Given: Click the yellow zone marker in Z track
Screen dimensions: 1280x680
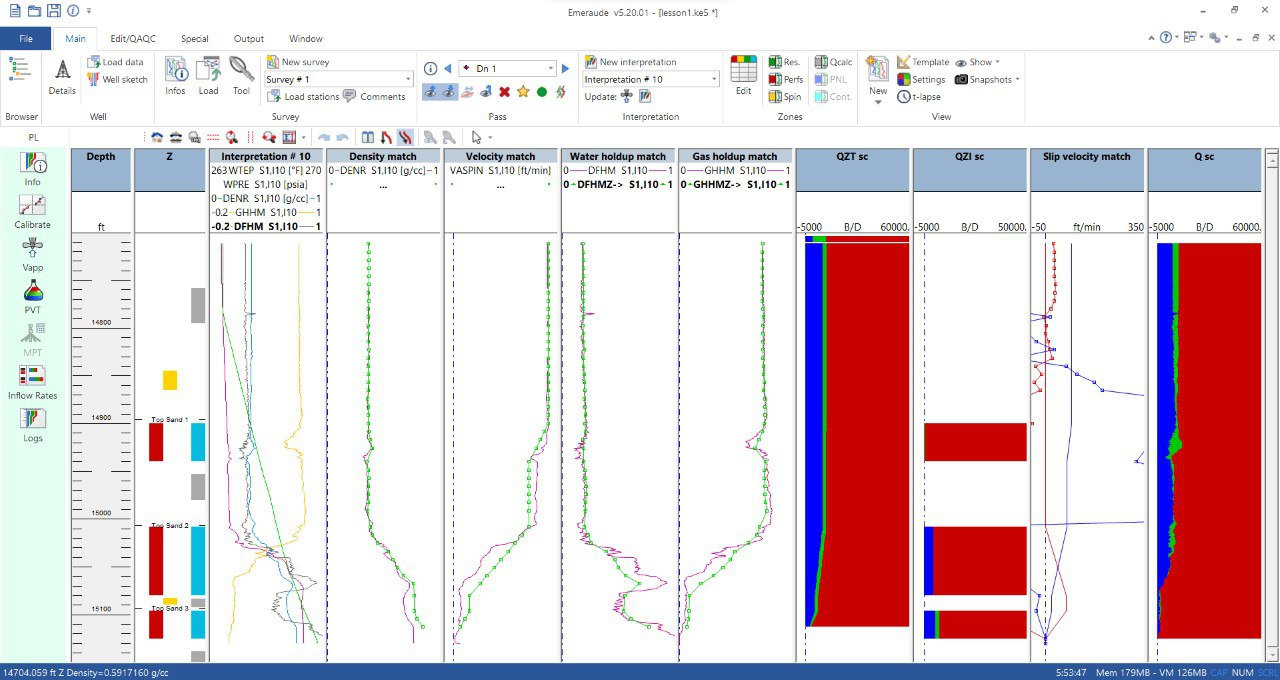Looking at the screenshot, I should click(x=170, y=380).
